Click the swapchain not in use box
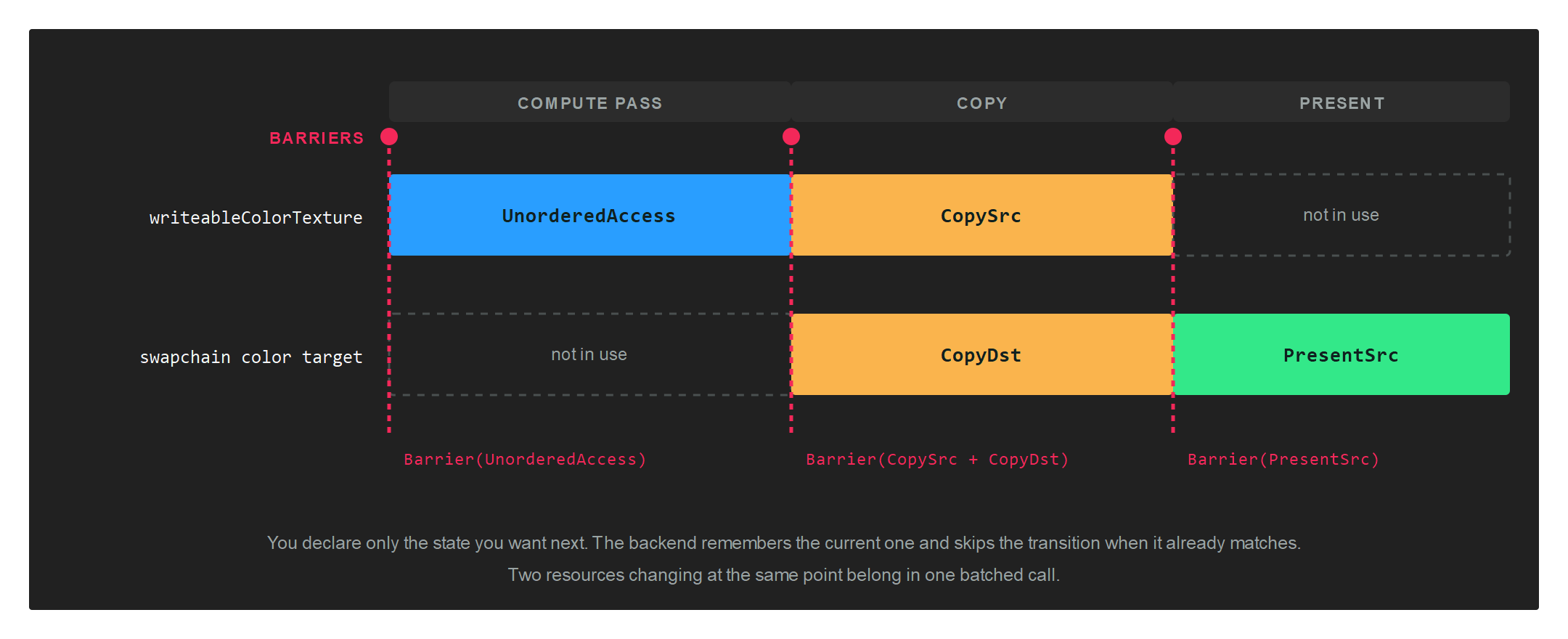The image size is (1568, 639). click(x=590, y=354)
